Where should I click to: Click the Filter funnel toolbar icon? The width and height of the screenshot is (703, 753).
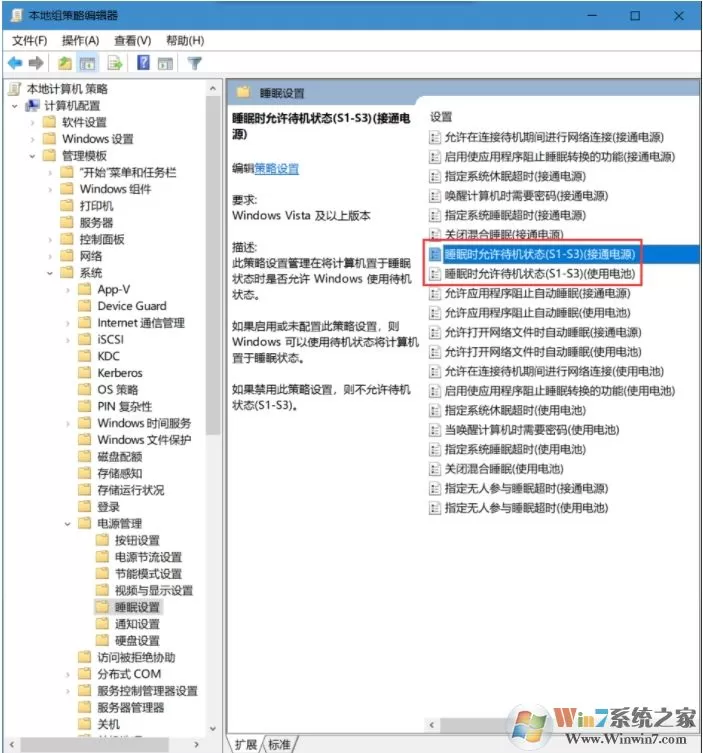pos(194,63)
